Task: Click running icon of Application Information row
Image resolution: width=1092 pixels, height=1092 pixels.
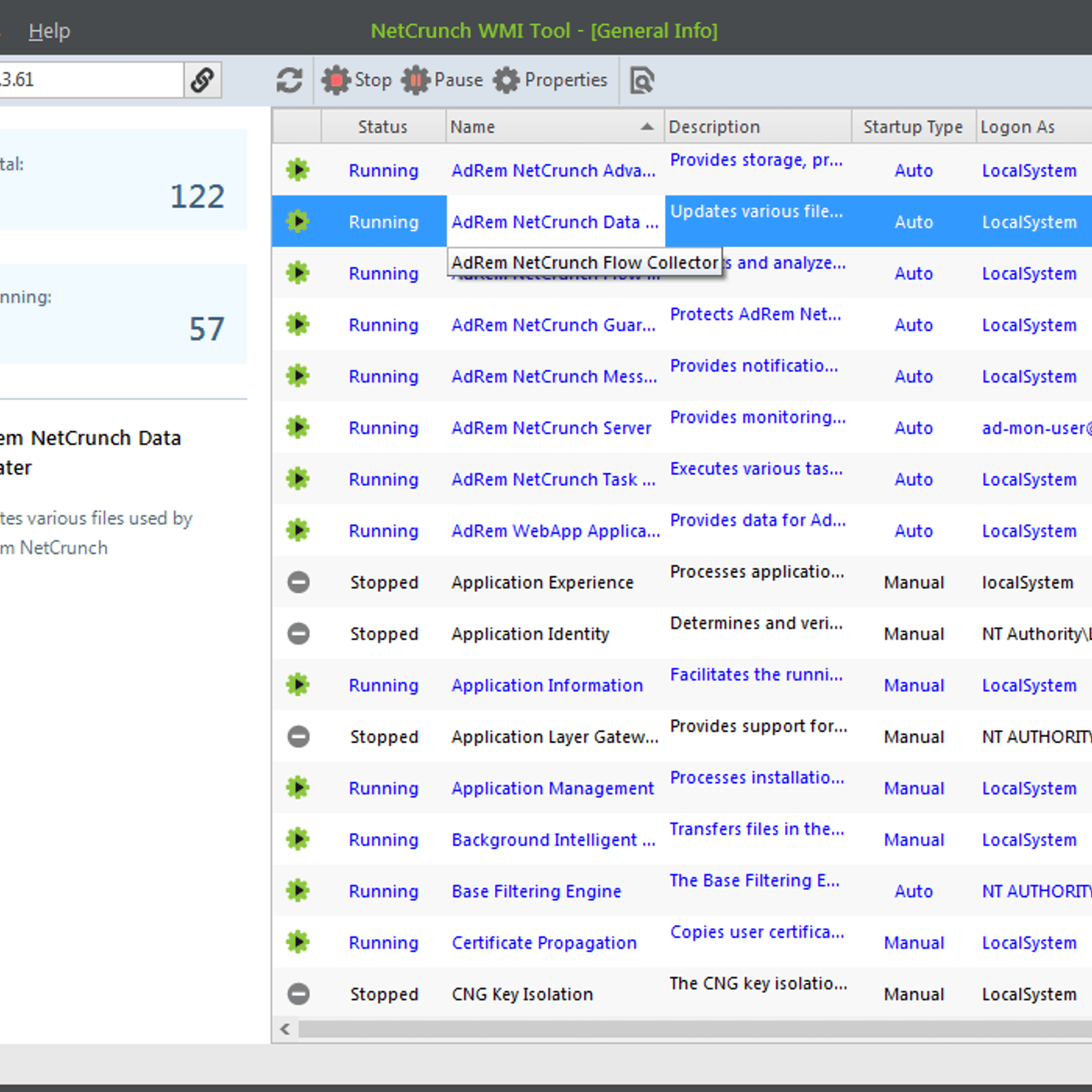Action: [298, 684]
